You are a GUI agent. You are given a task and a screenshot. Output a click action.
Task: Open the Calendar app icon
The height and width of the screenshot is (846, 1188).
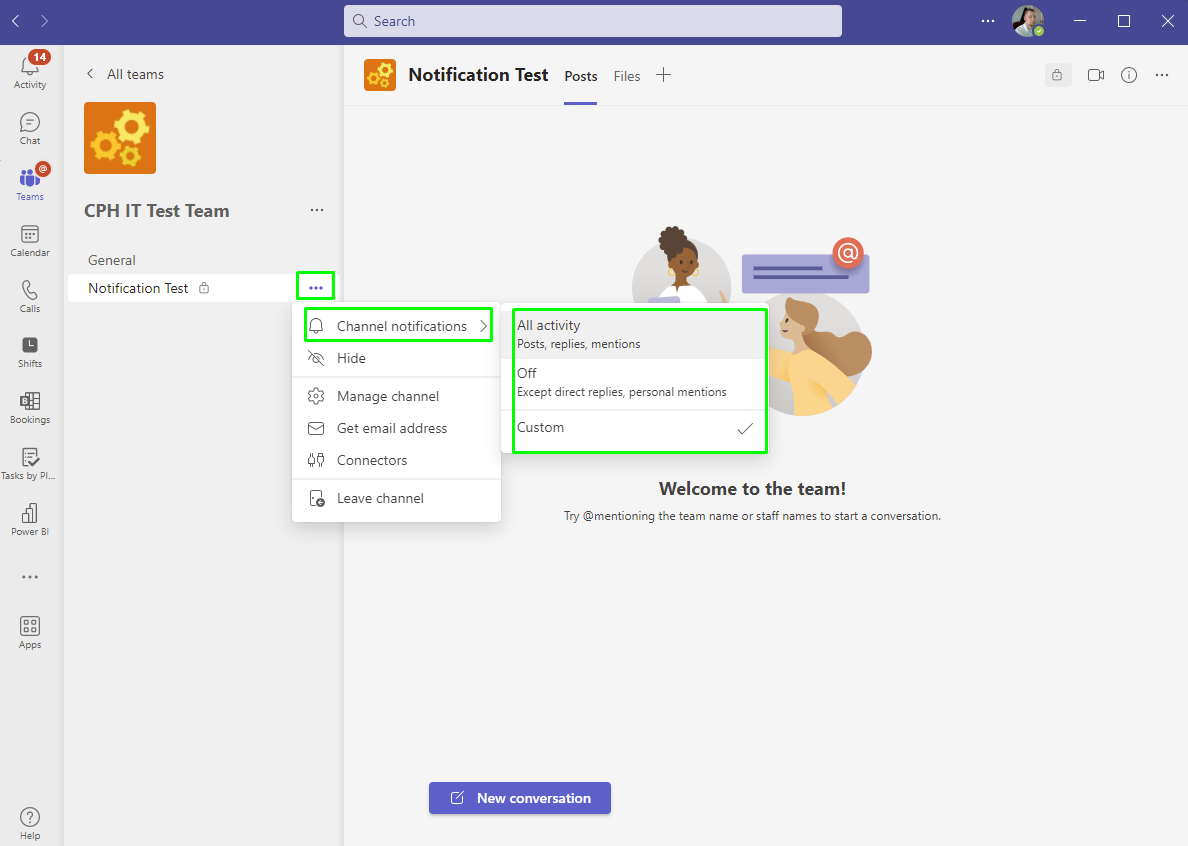(30, 241)
